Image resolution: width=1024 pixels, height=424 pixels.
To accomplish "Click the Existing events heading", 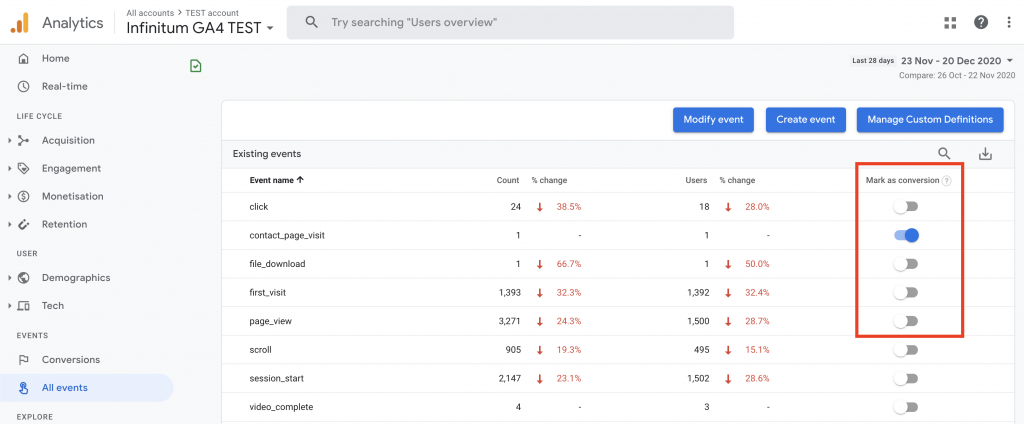I will (266, 154).
